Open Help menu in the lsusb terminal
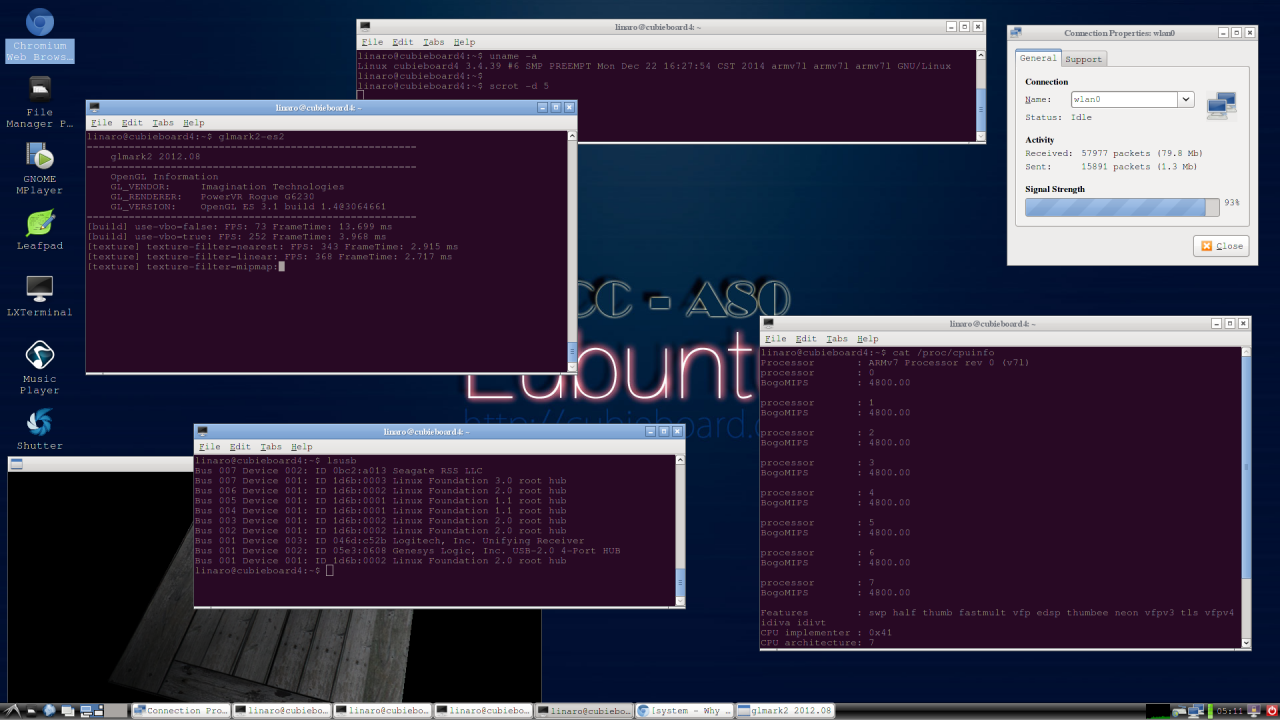 pos(301,447)
